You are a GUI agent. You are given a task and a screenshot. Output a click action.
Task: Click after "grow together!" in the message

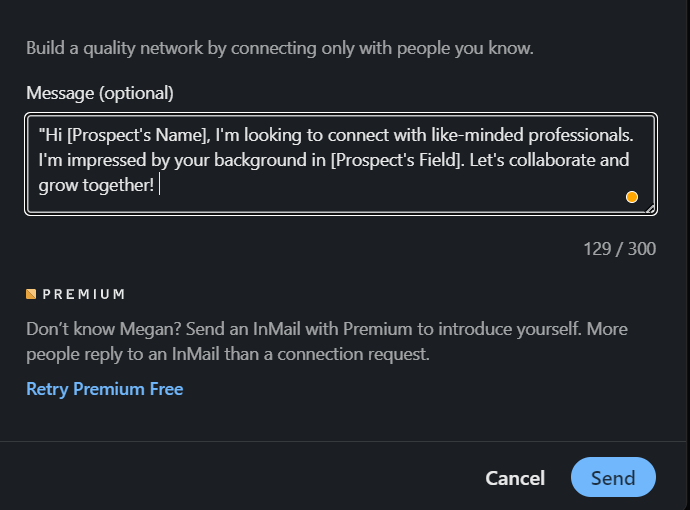pyautogui.click(x=159, y=185)
